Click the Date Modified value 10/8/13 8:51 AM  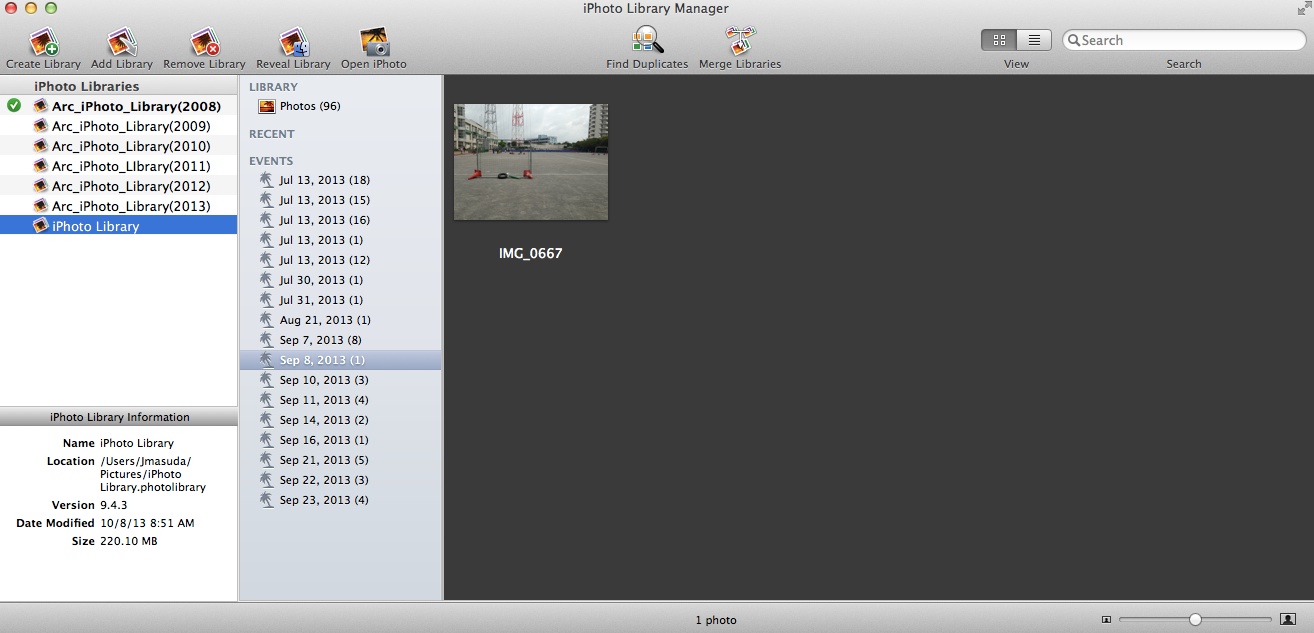coord(147,523)
